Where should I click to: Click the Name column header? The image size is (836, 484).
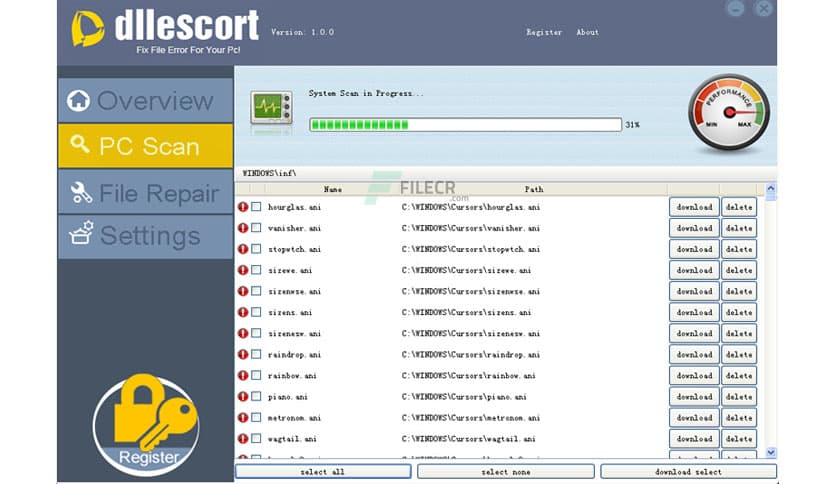333,189
